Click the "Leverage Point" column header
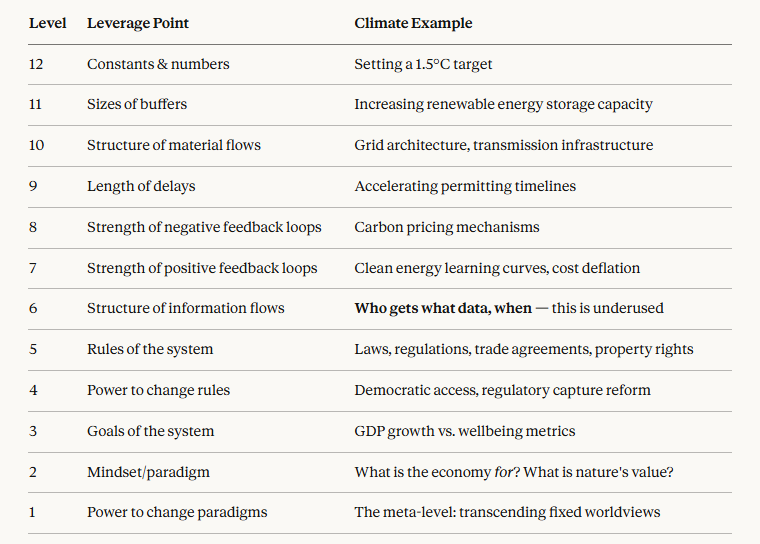Viewport: 760px width, 544px height. click(137, 23)
